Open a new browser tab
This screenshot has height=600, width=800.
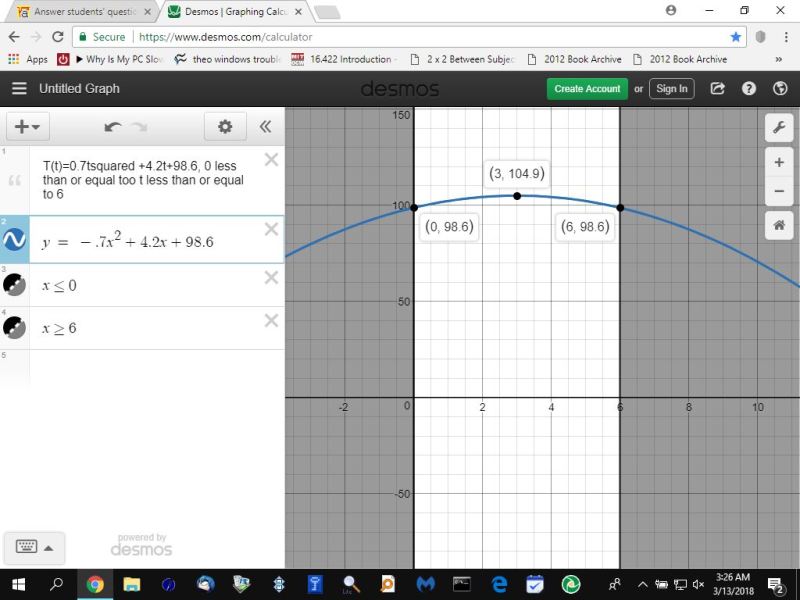point(327,13)
